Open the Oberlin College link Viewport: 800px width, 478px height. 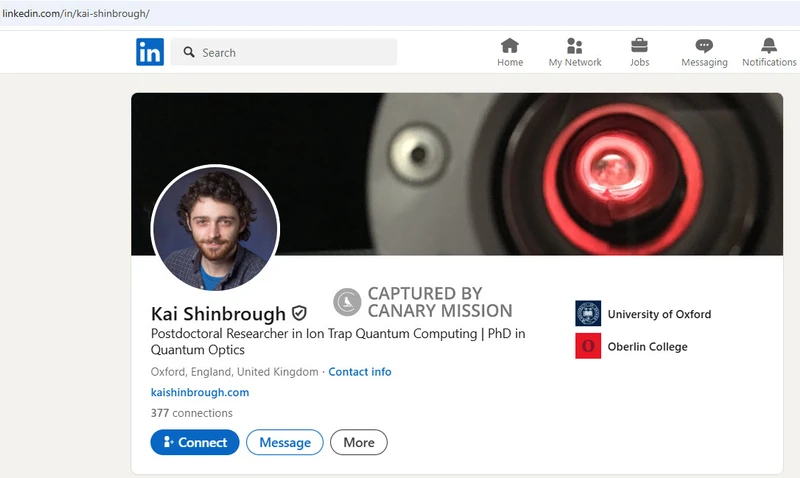pyautogui.click(x=647, y=347)
